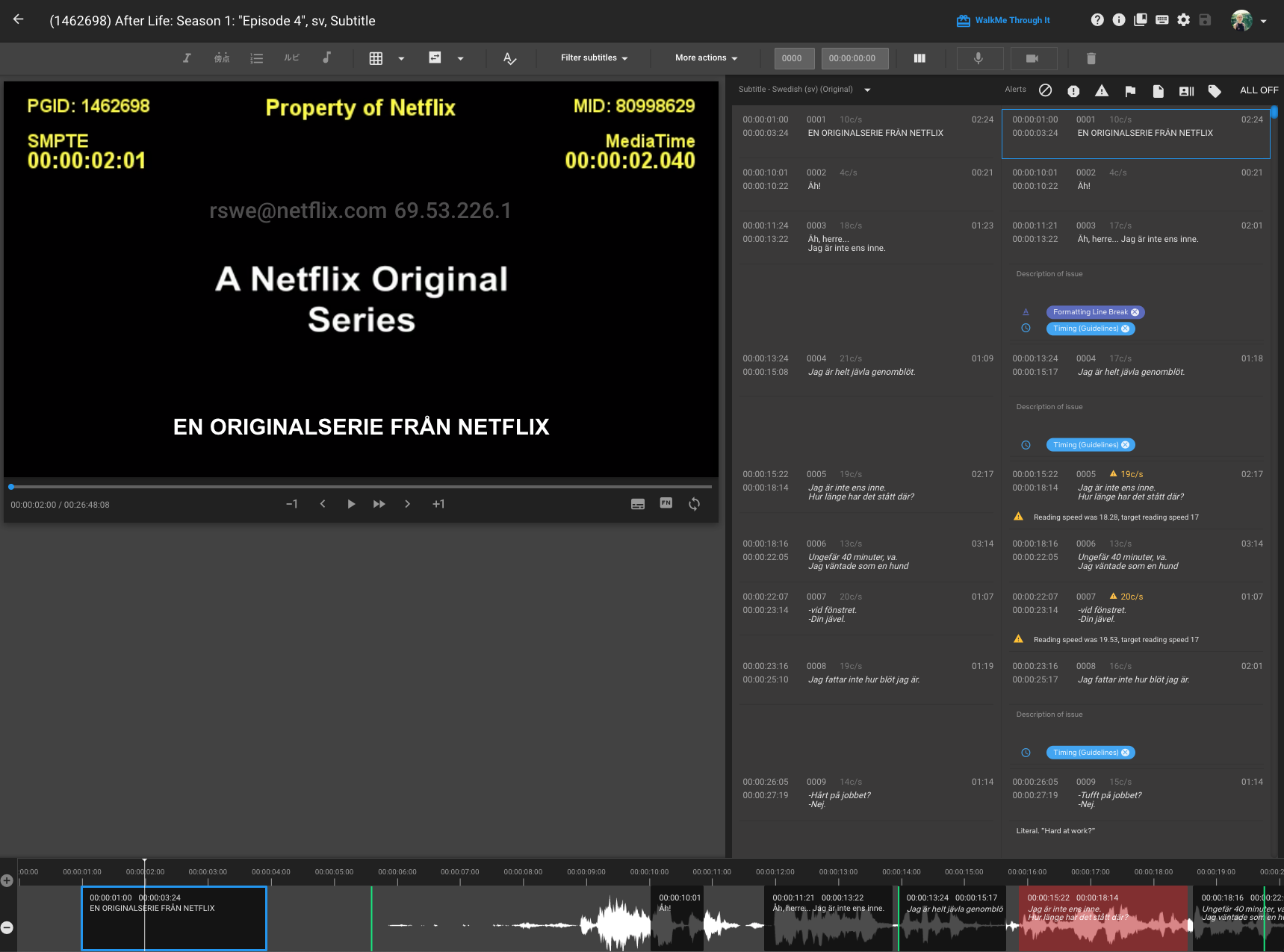The image size is (1284, 952).
Task: Add ruby text with ルビ icon
Action: pyautogui.click(x=291, y=57)
